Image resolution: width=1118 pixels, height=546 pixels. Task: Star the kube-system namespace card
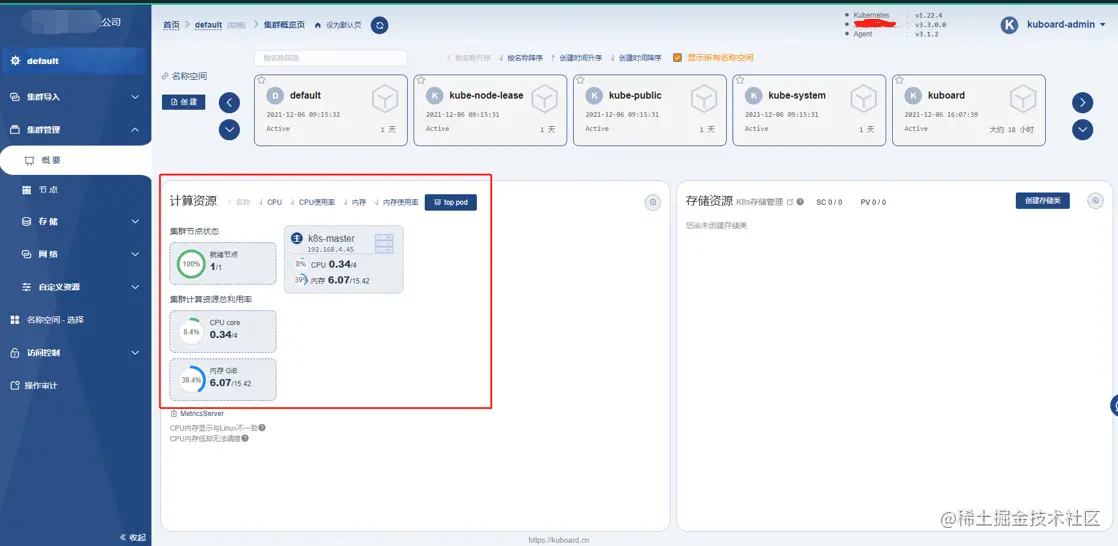[740, 80]
